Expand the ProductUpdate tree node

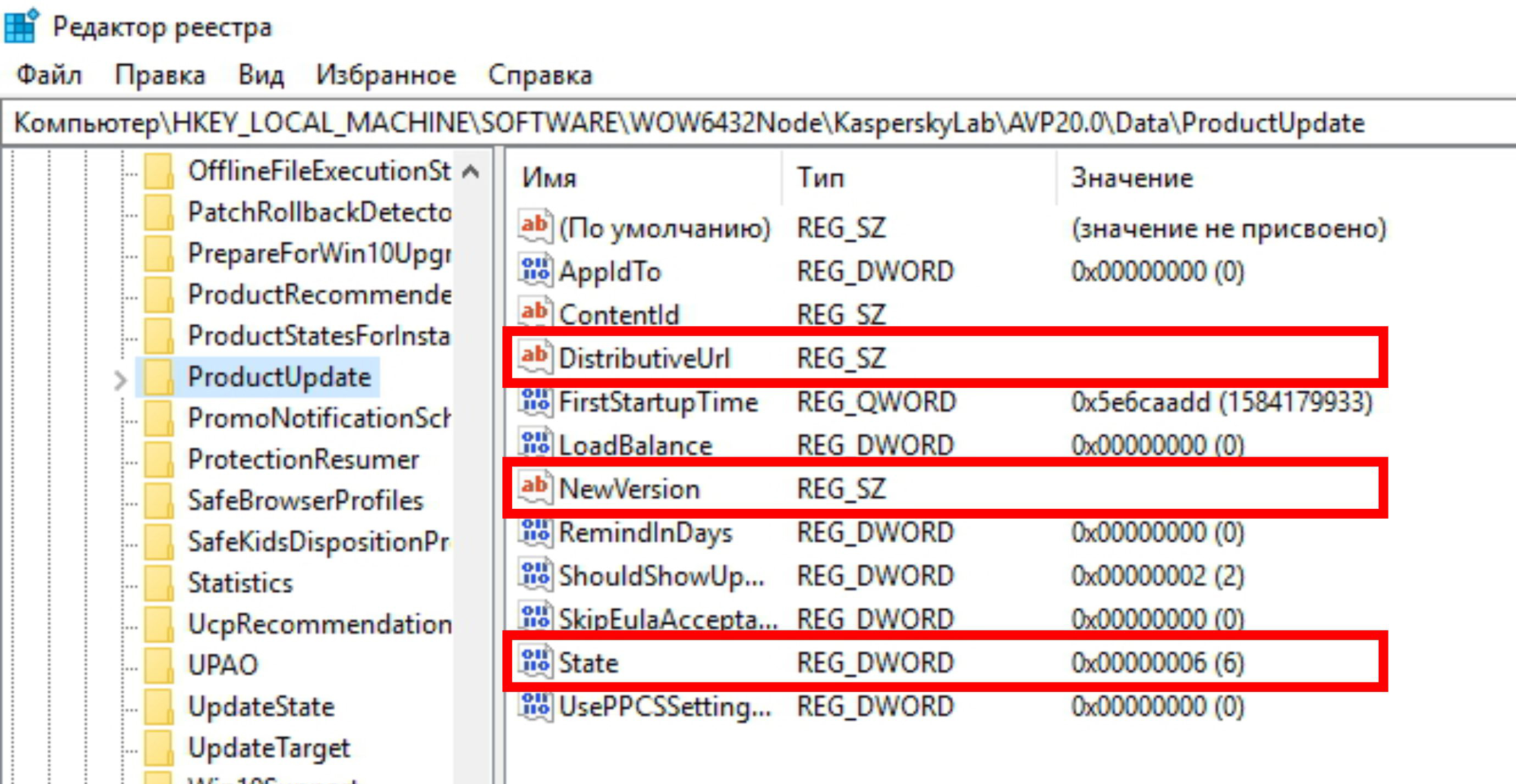point(120,380)
